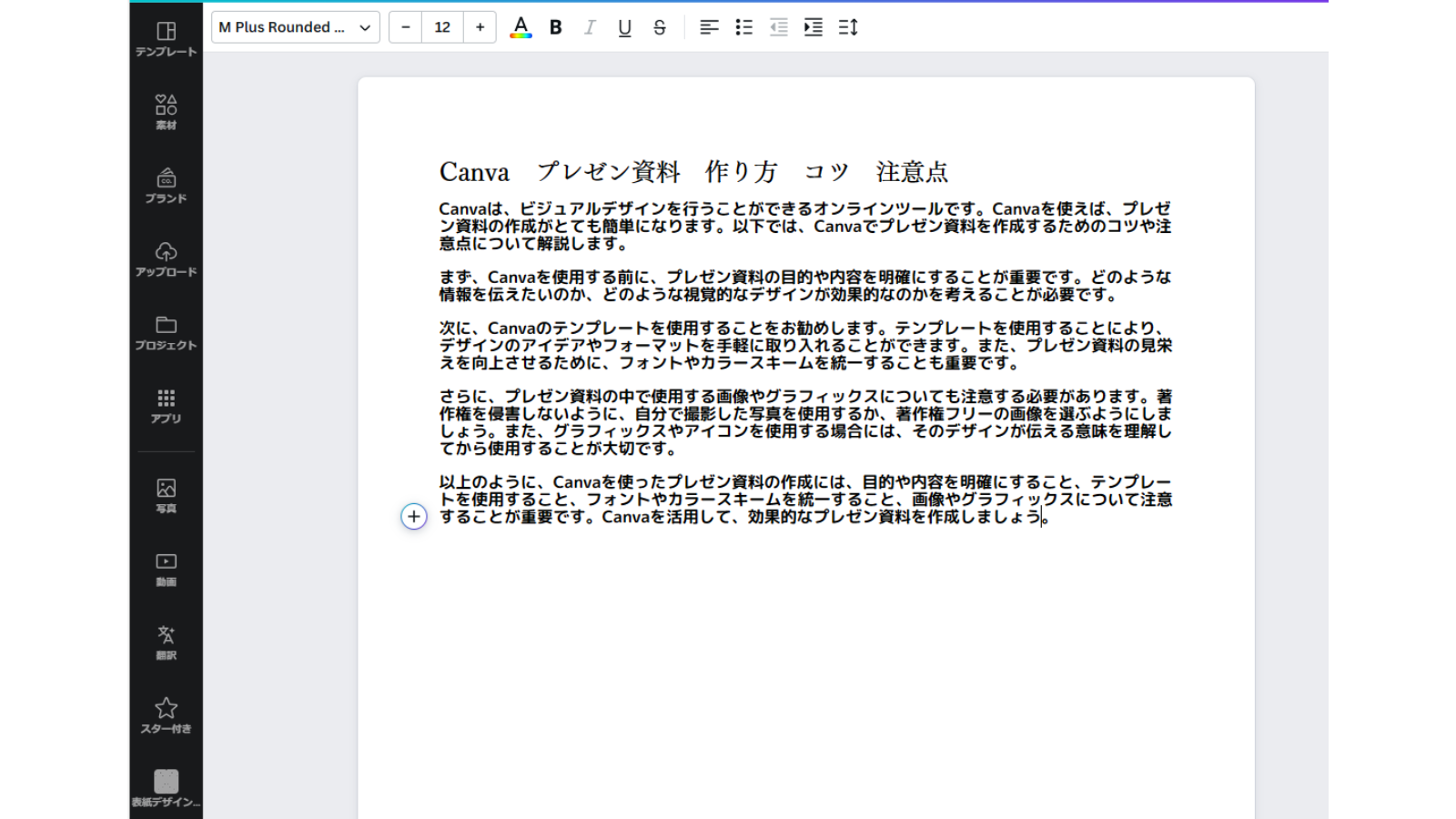Open the プロジェクト (Projects) sidebar panel
The height and width of the screenshot is (819, 1456).
pos(166,333)
